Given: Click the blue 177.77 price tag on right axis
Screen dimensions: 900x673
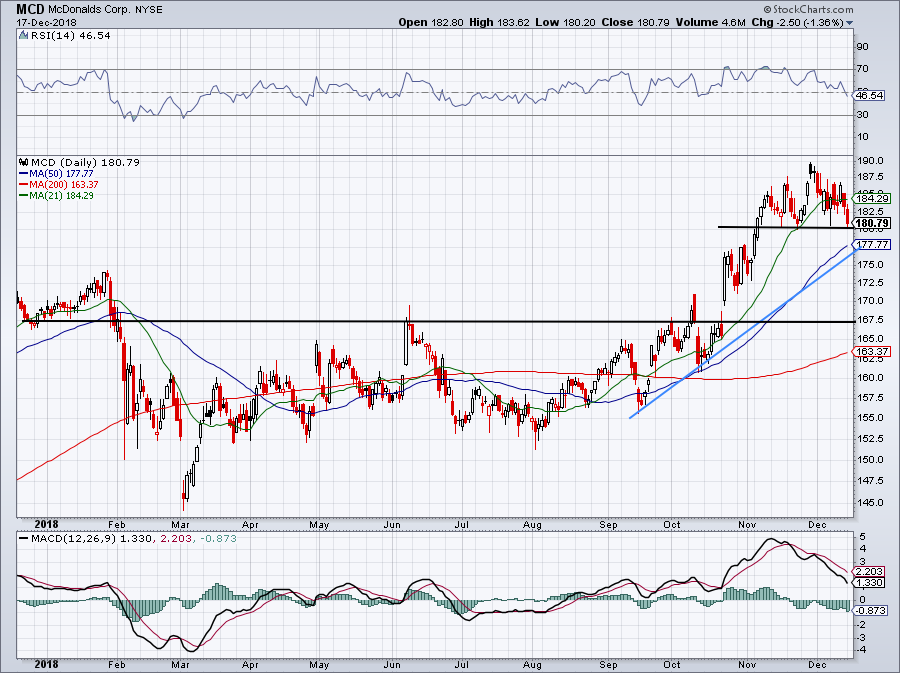Looking at the screenshot, I should tap(872, 244).
